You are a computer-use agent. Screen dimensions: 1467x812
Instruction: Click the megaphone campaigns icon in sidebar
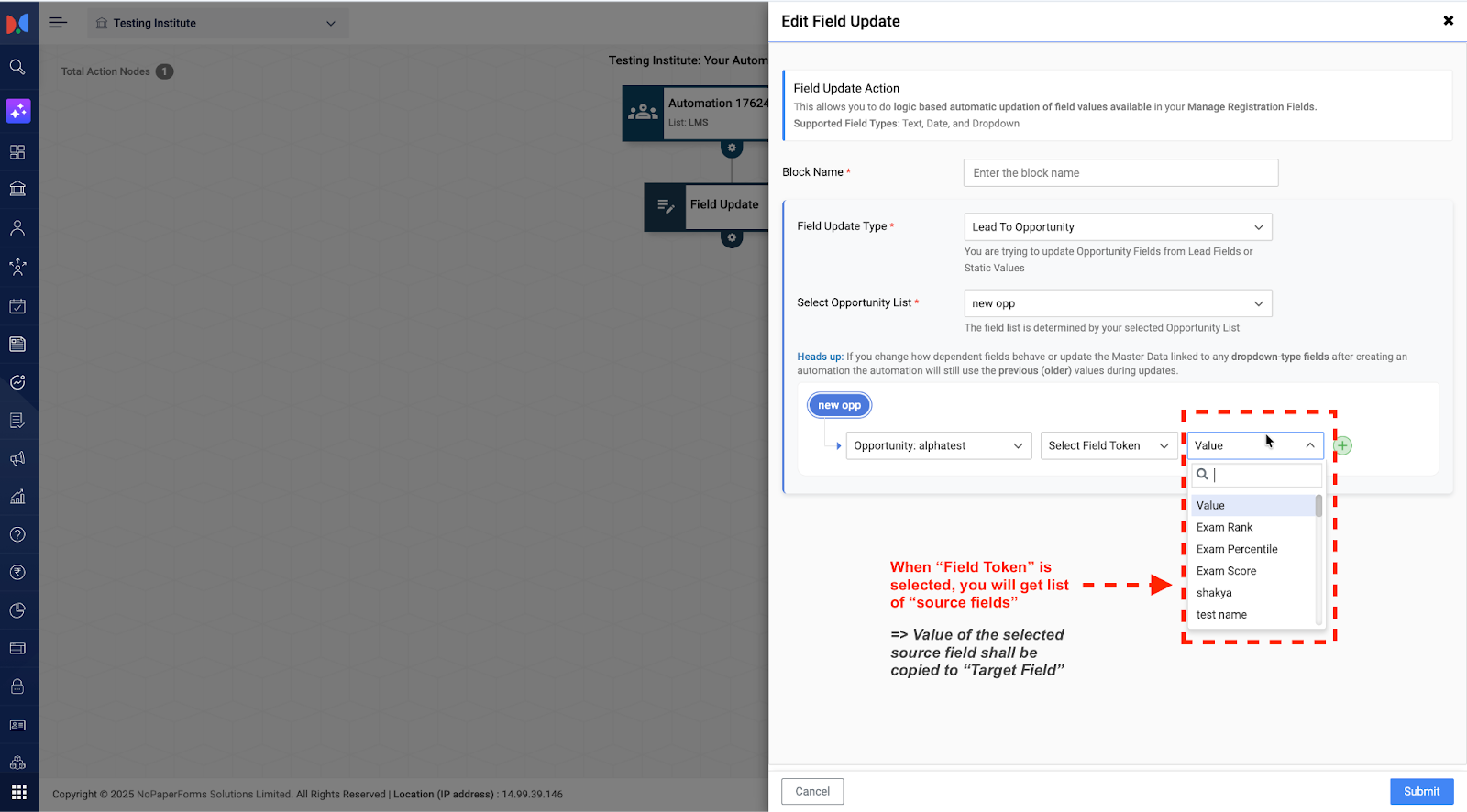click(17, 458)
